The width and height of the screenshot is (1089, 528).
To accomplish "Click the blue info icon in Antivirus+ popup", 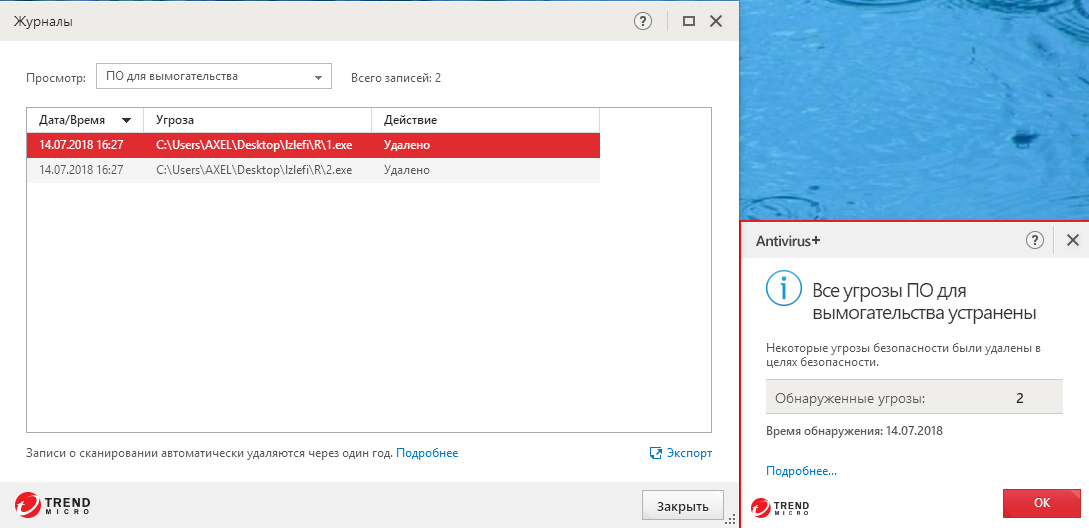I will point(783,288).
